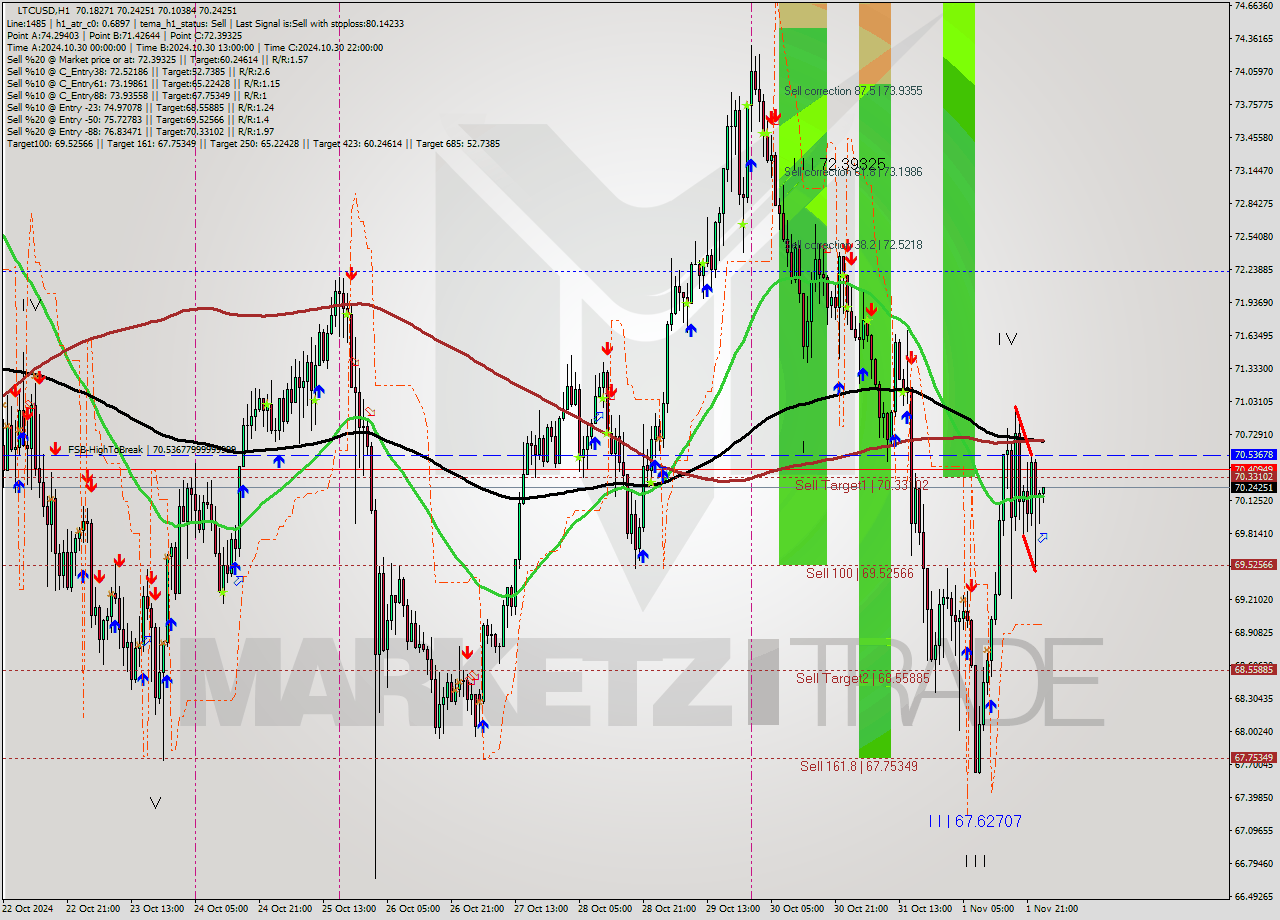Click the '27 Oct 13:00' time axis label
This screenshot has width=1280, height=920.
pos(542,909)
